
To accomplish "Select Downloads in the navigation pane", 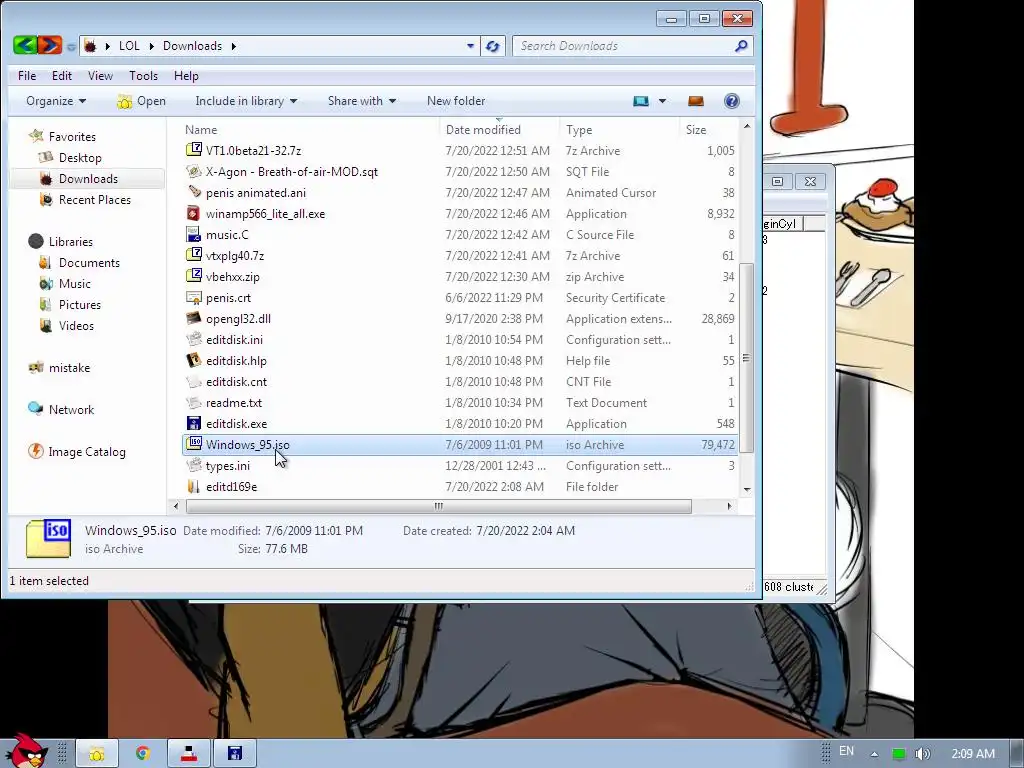I will (x=88, y=178).
